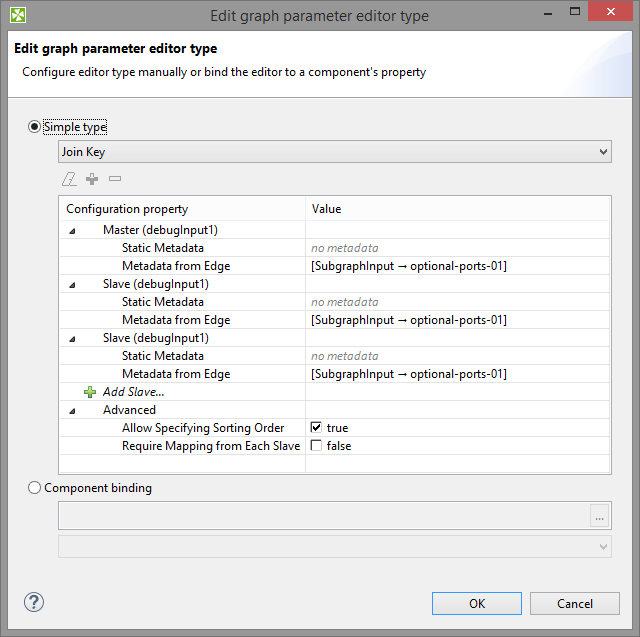Click the remove minus toolbar icon
The width and height of the screenshot is (640, 637).
click(x=115, y=179)
